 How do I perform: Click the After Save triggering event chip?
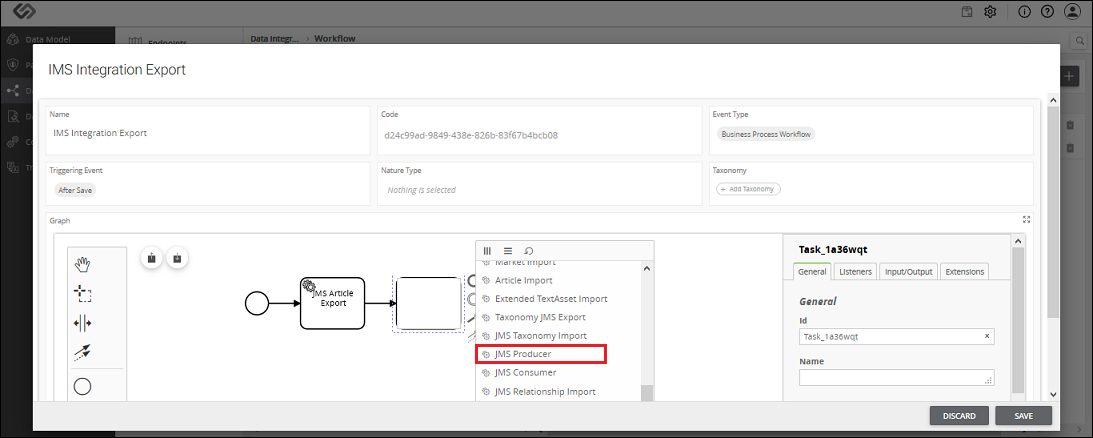pyautogui.click(x=75, y=190)
